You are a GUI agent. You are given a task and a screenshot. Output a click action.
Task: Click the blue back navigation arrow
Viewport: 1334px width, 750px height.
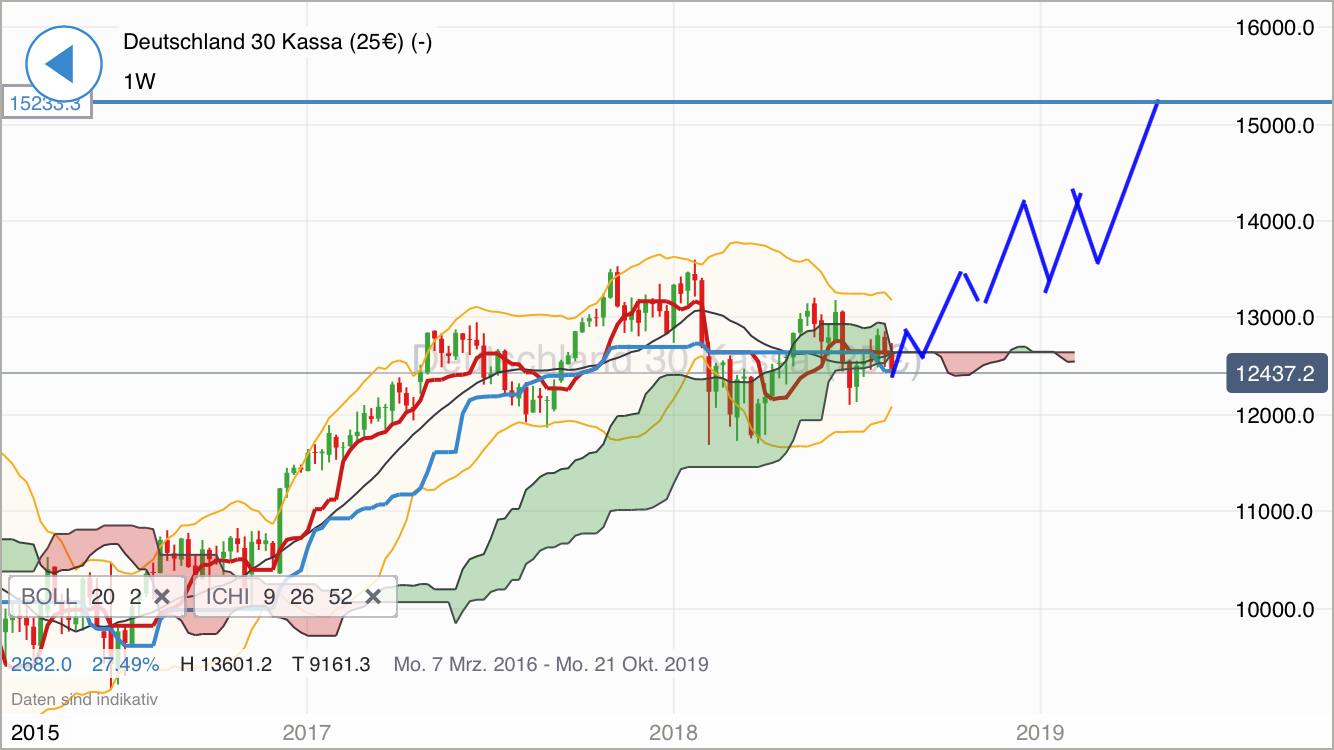tap(62, 63)
